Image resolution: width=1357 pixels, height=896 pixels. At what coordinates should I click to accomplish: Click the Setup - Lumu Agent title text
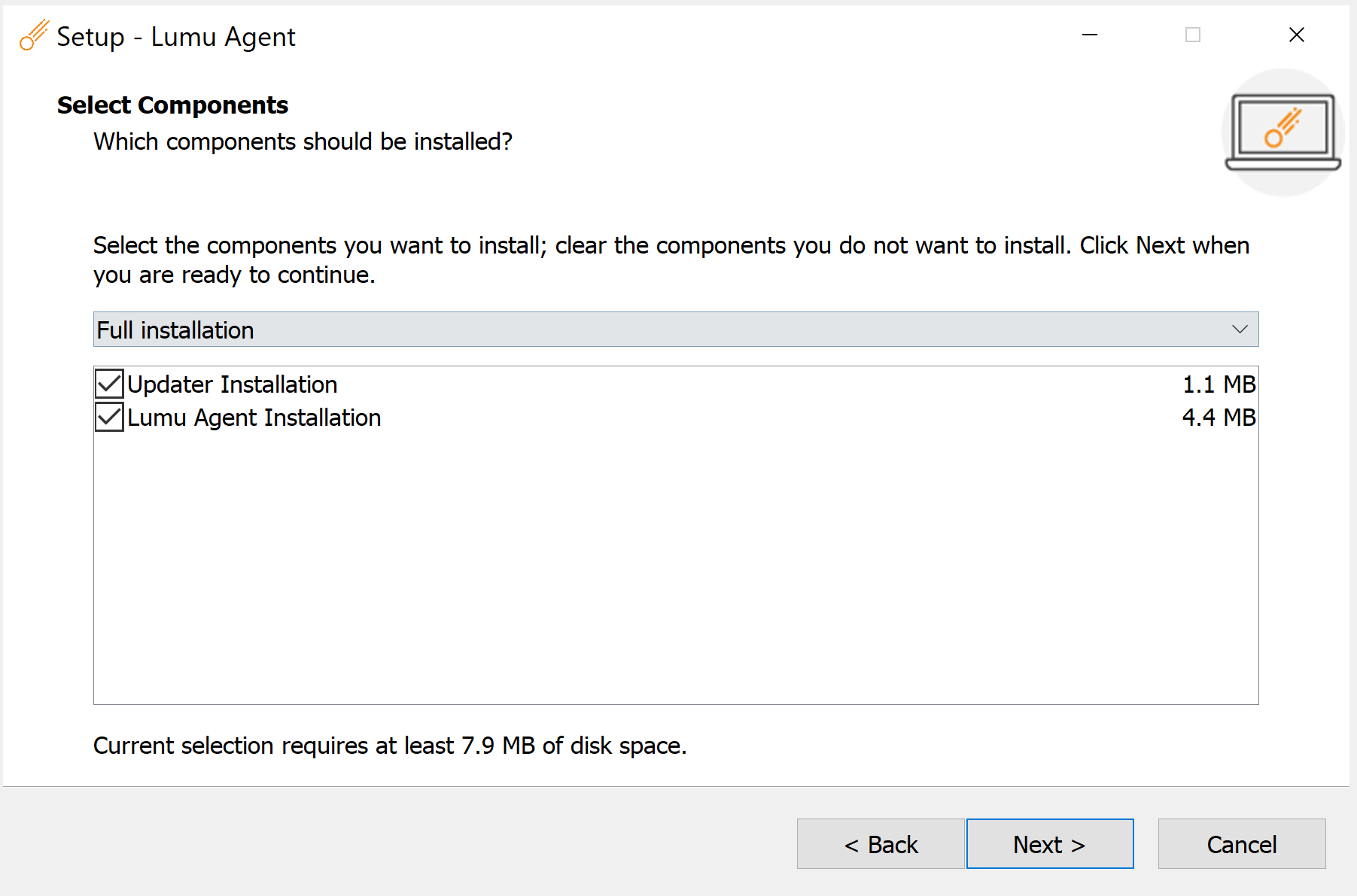[176, 36]
